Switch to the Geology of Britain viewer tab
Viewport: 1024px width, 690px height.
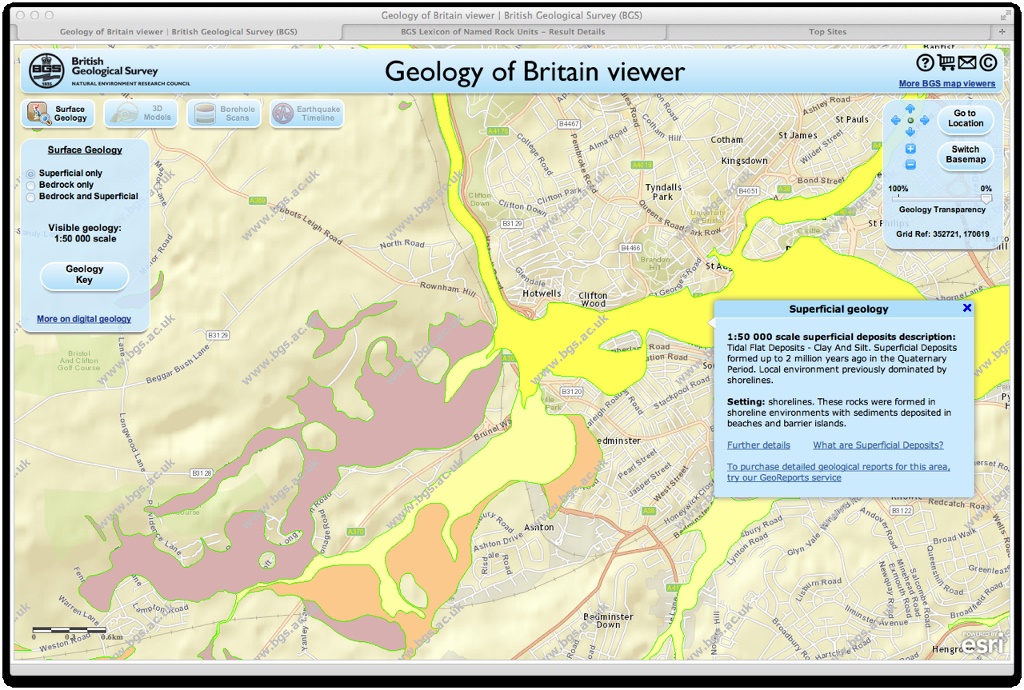click(x=178, y=31)
